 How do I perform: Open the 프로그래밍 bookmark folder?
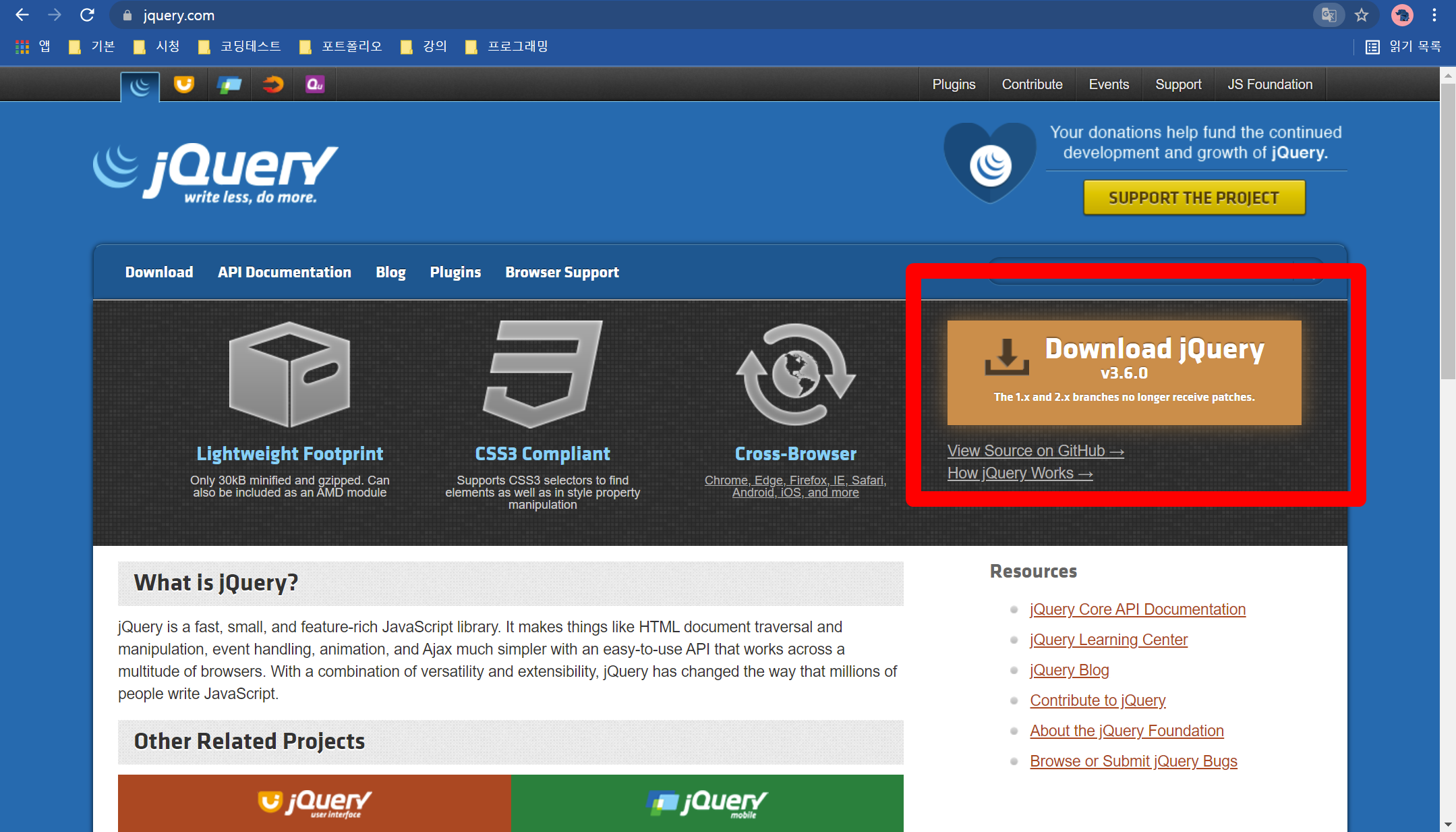pyautogui.click(x=507, y=46)
